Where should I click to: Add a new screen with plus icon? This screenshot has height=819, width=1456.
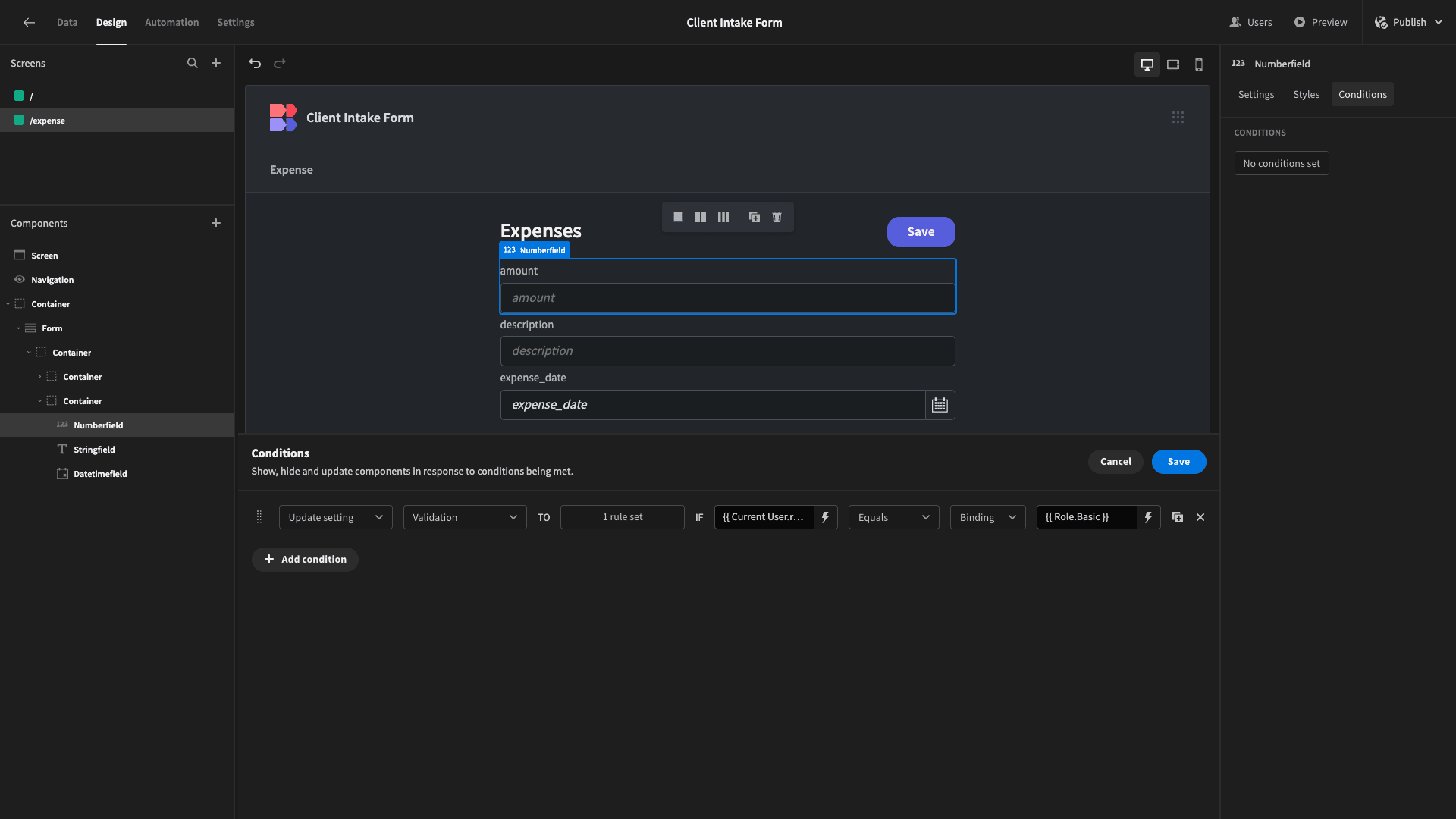coord(216,63)
